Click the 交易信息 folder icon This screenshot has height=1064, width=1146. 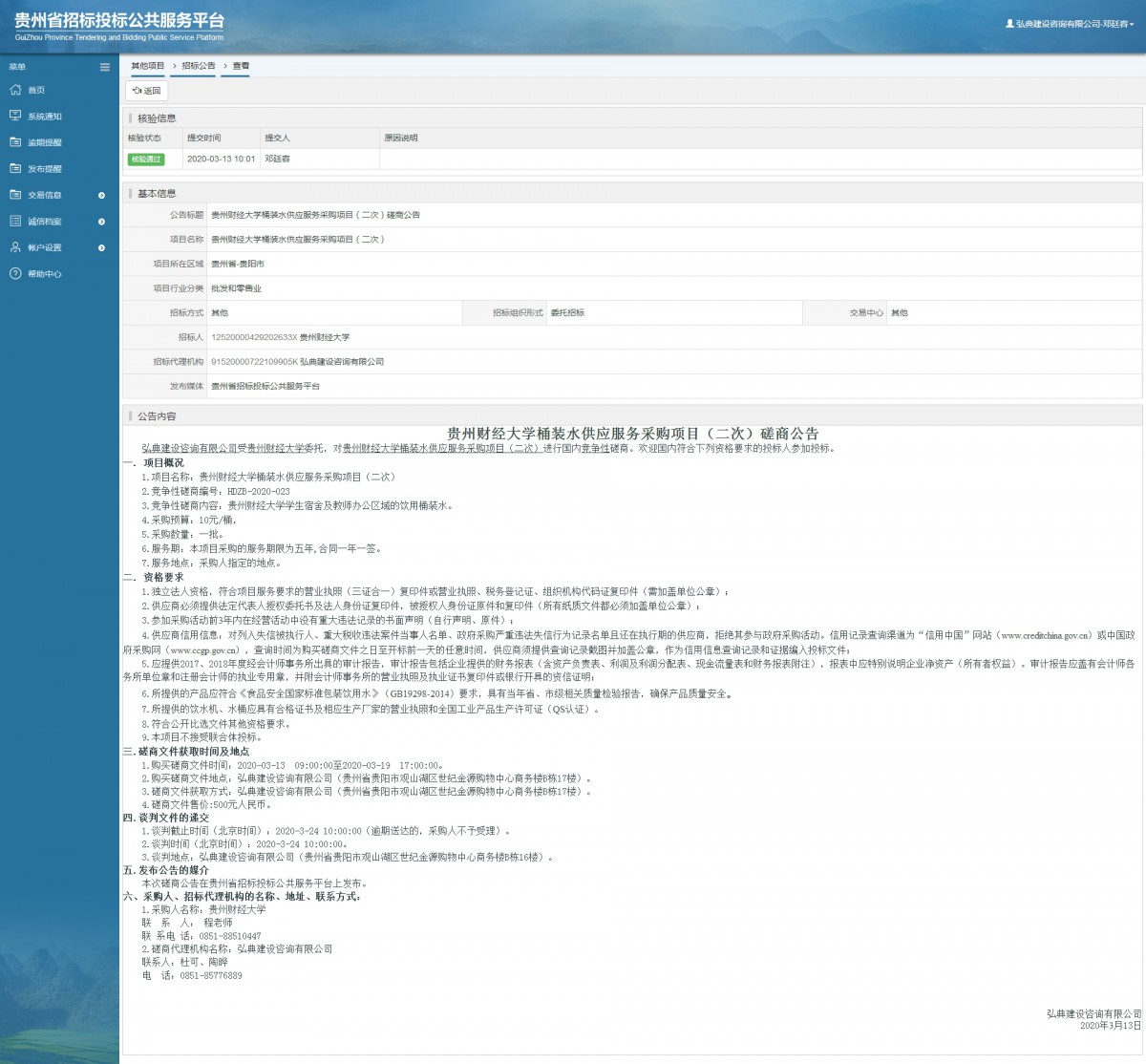tap(15, 195)
